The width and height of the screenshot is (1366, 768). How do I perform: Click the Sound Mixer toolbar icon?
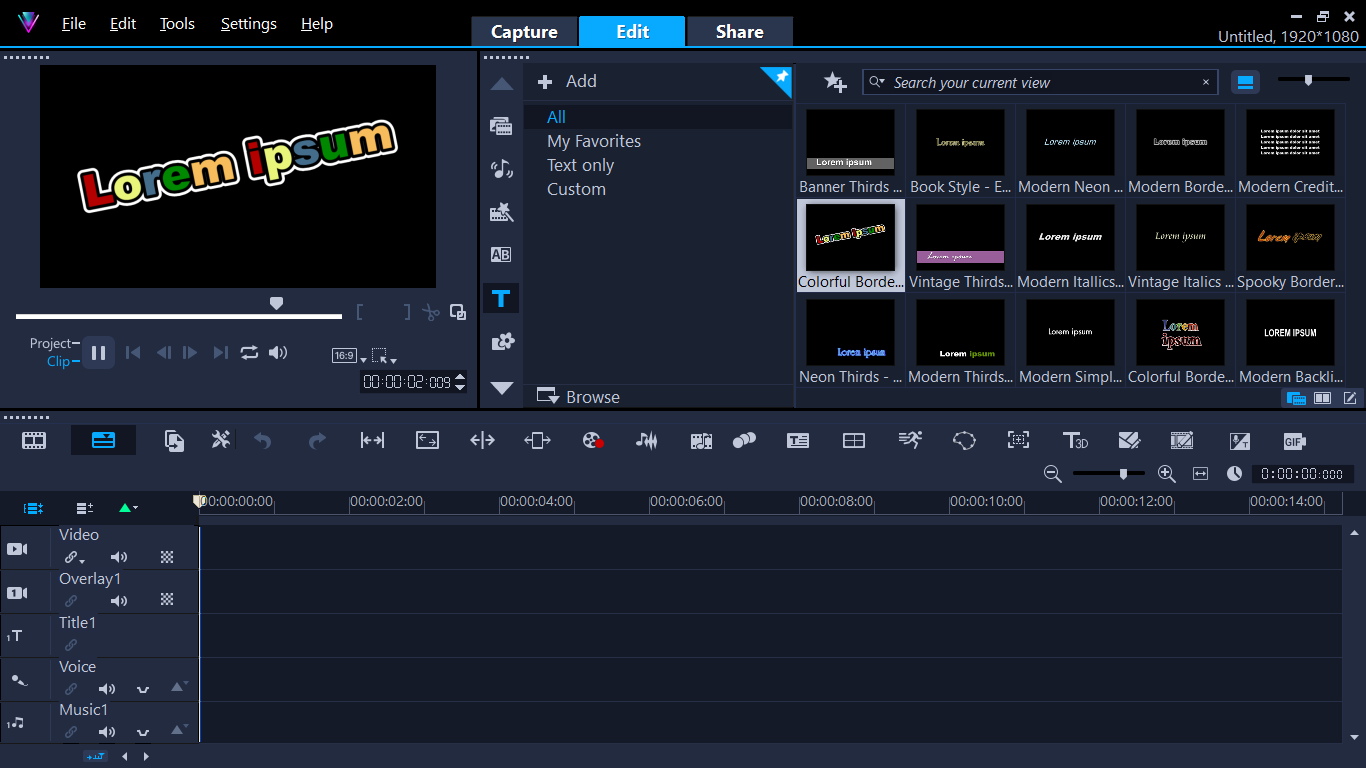click(x=647, y=441)
